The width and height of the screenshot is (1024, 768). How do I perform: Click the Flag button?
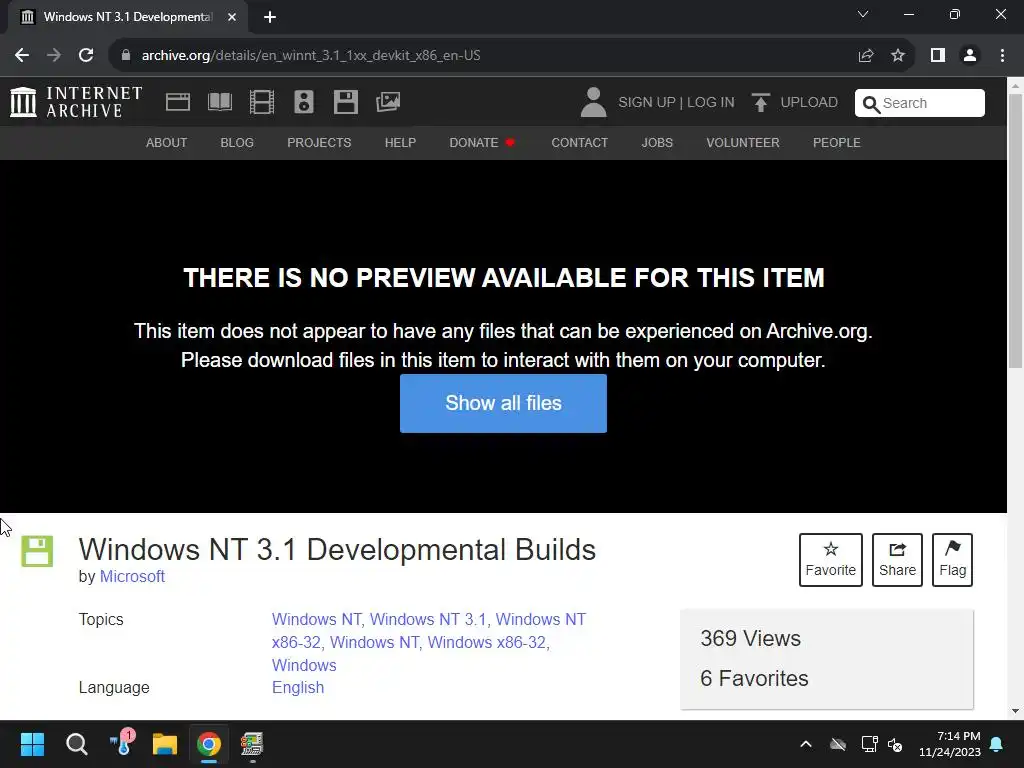[x=952, y=560]
